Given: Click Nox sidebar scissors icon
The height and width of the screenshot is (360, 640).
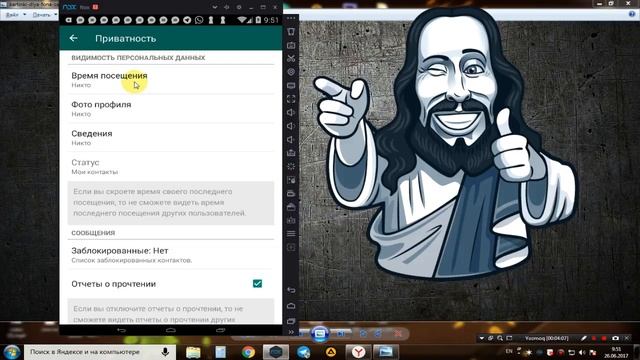Looking at the screenshot, I should [x=291, y=58].
